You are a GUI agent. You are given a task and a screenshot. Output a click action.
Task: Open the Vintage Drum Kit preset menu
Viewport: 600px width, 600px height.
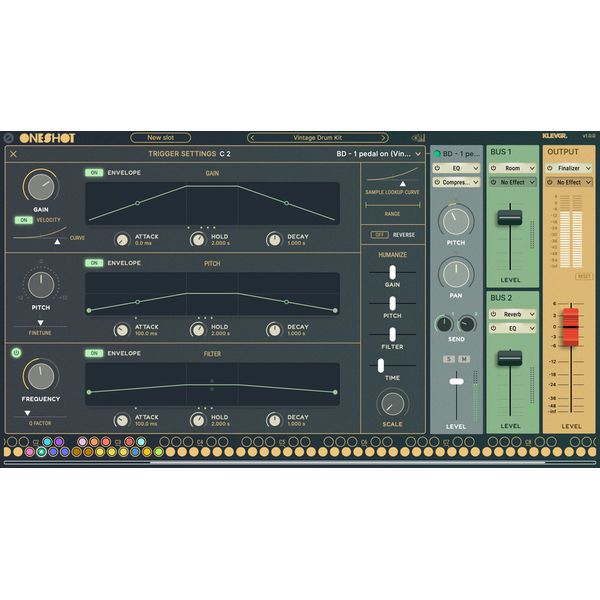[317, 138]
